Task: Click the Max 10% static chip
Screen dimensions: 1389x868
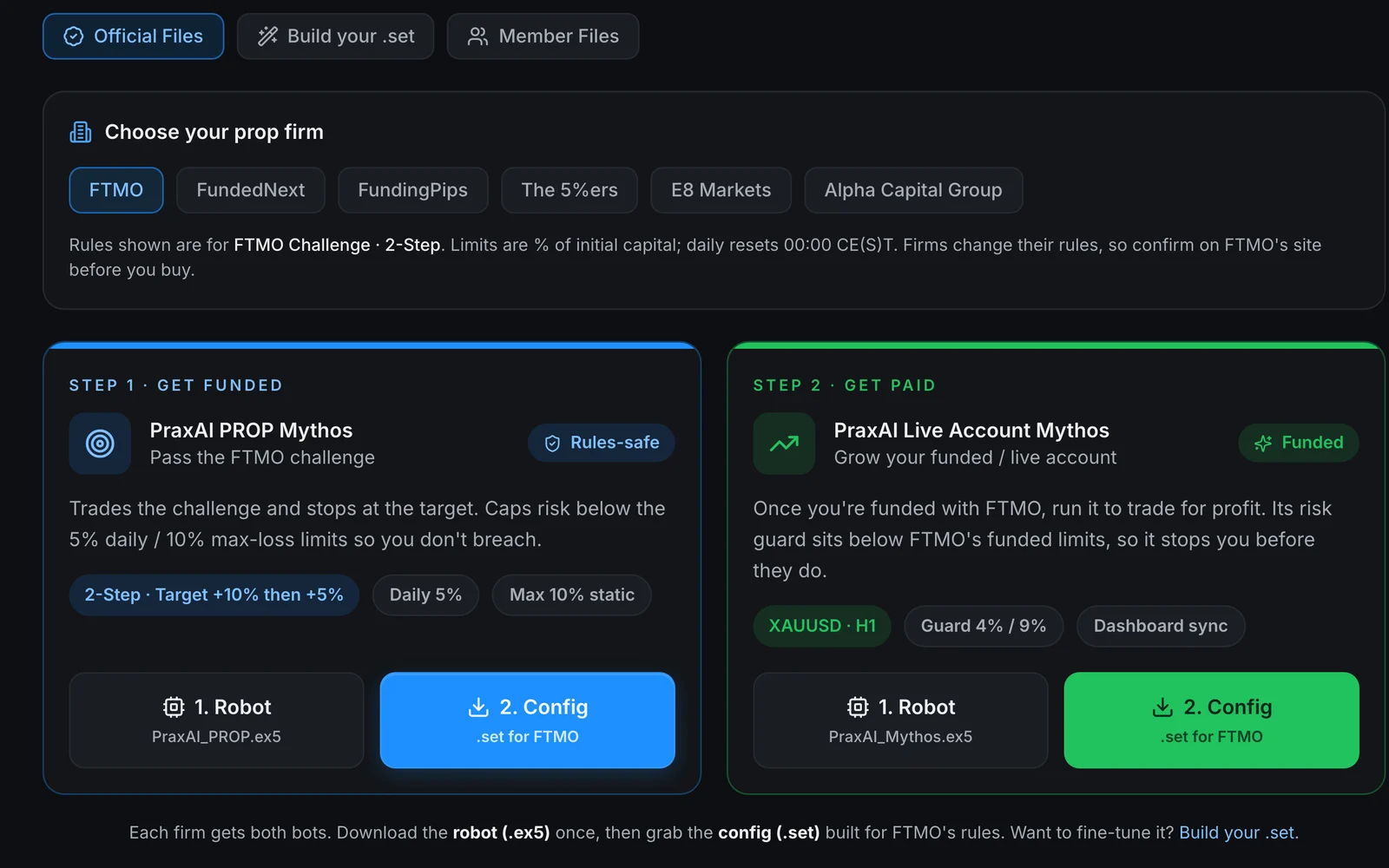Action: 572,595
